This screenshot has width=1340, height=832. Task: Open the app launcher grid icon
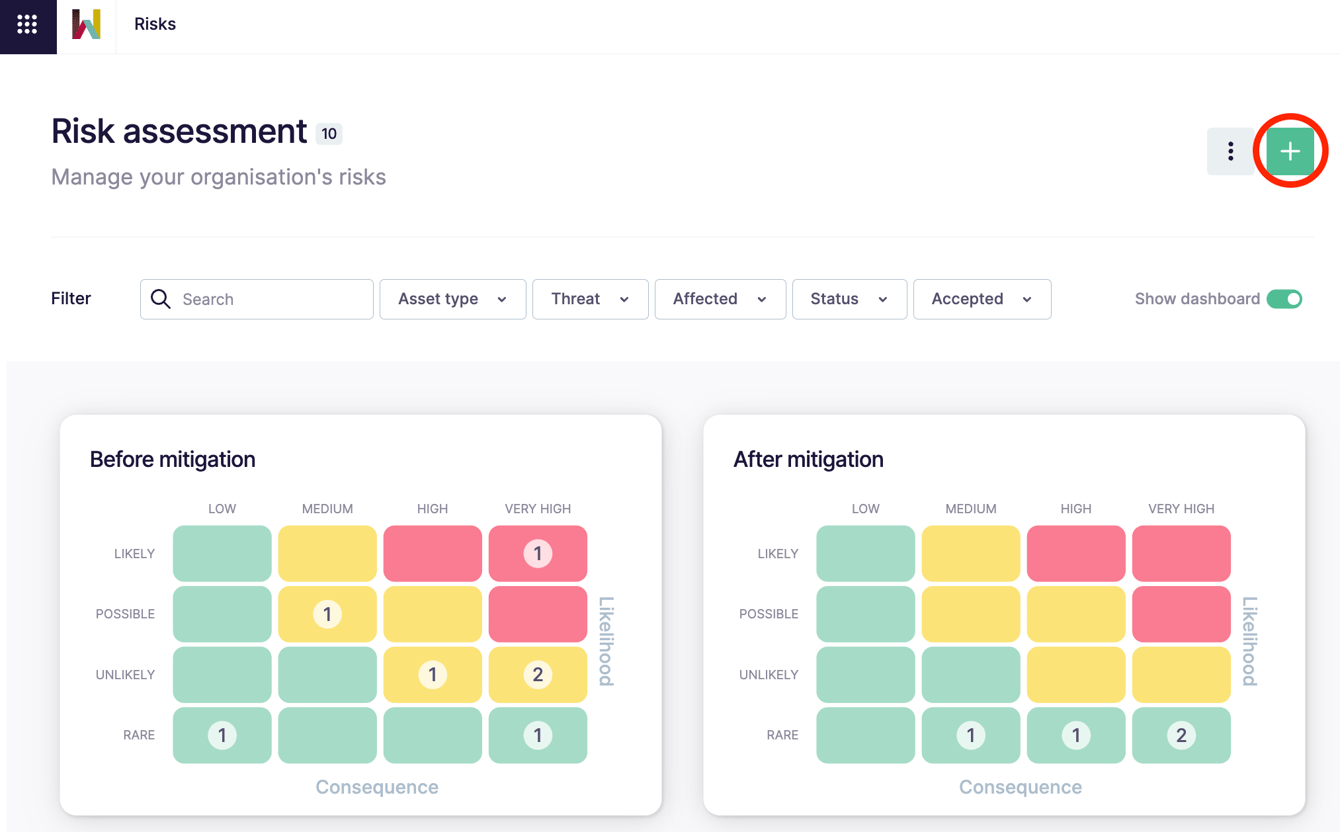click(27, 27)
